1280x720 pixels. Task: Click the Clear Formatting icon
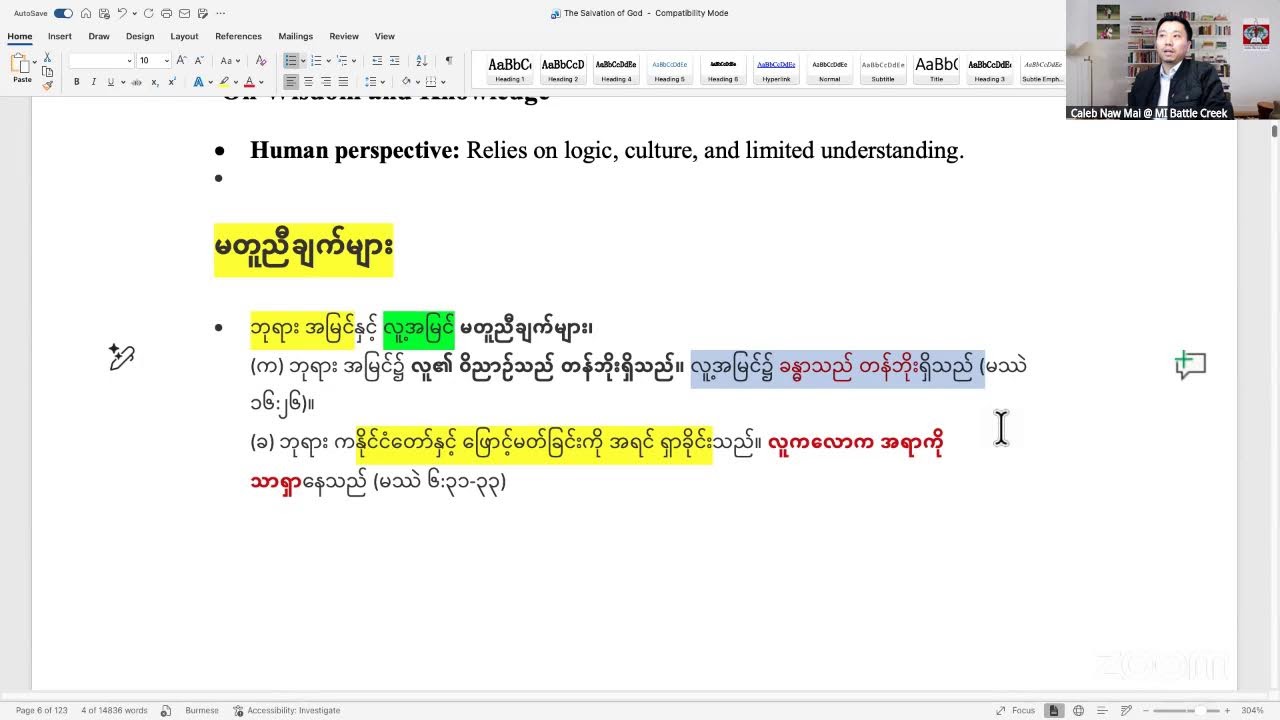261,61
